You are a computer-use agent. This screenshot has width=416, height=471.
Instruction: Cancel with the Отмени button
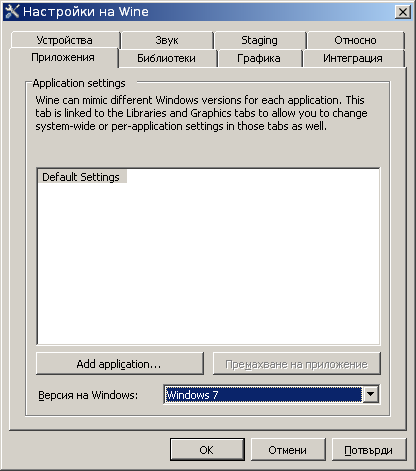[x=288, y=450]
